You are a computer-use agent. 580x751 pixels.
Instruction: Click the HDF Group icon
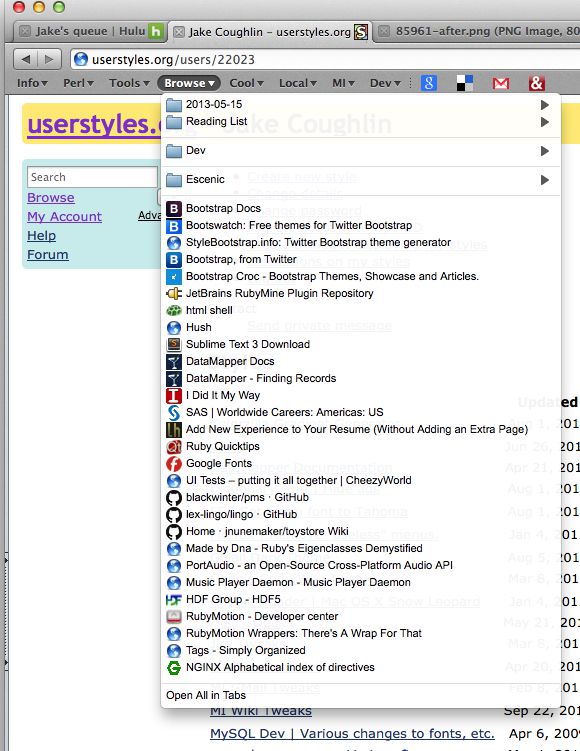pyautogui.click(x=174, y=600)
